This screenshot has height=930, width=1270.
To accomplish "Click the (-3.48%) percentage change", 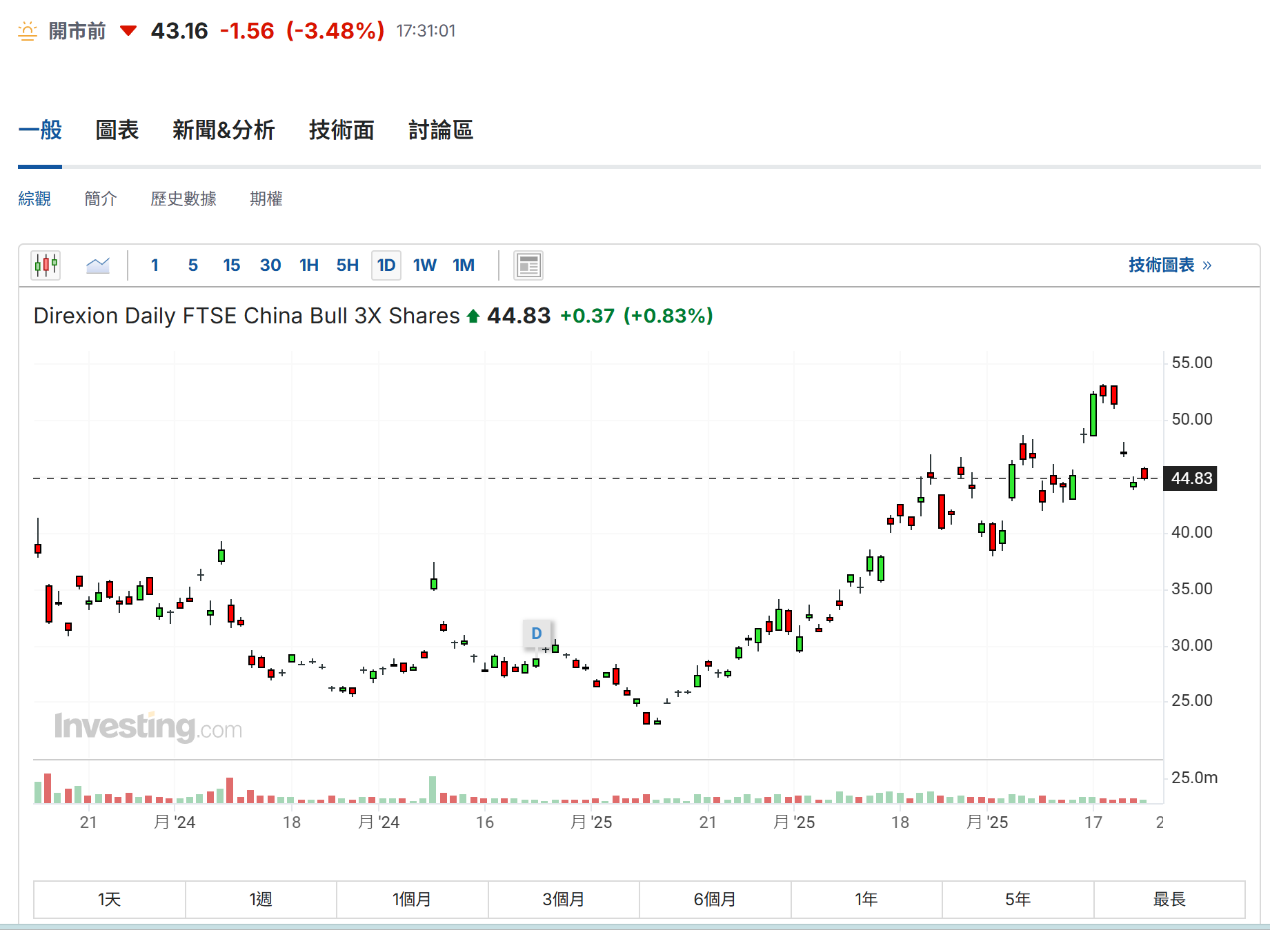I will coord(335,31).
